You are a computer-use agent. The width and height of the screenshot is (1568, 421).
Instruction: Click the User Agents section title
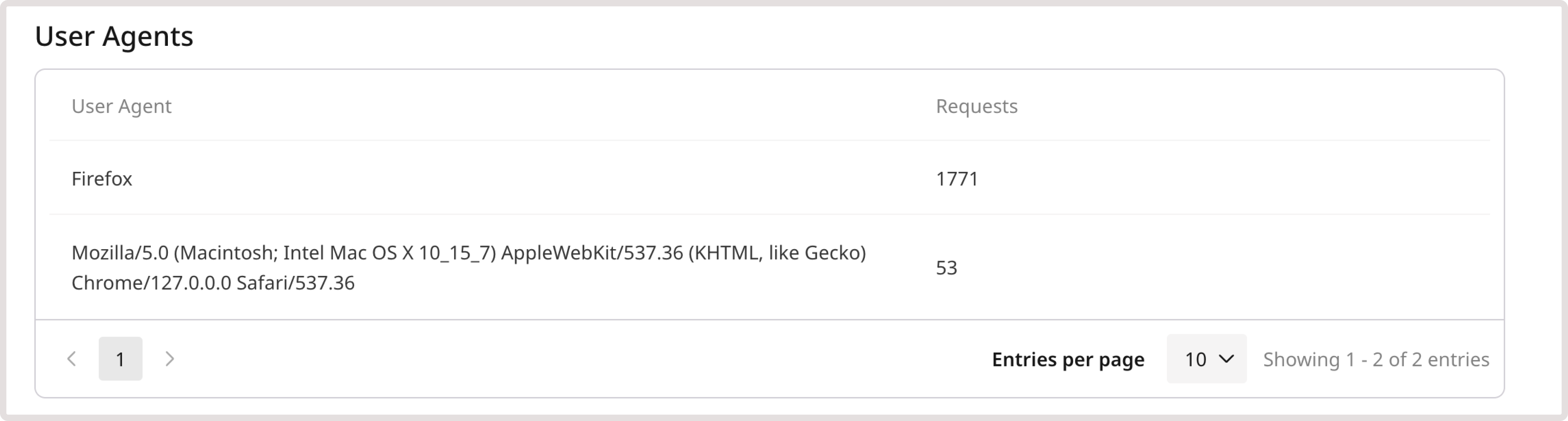click(114, 37)
